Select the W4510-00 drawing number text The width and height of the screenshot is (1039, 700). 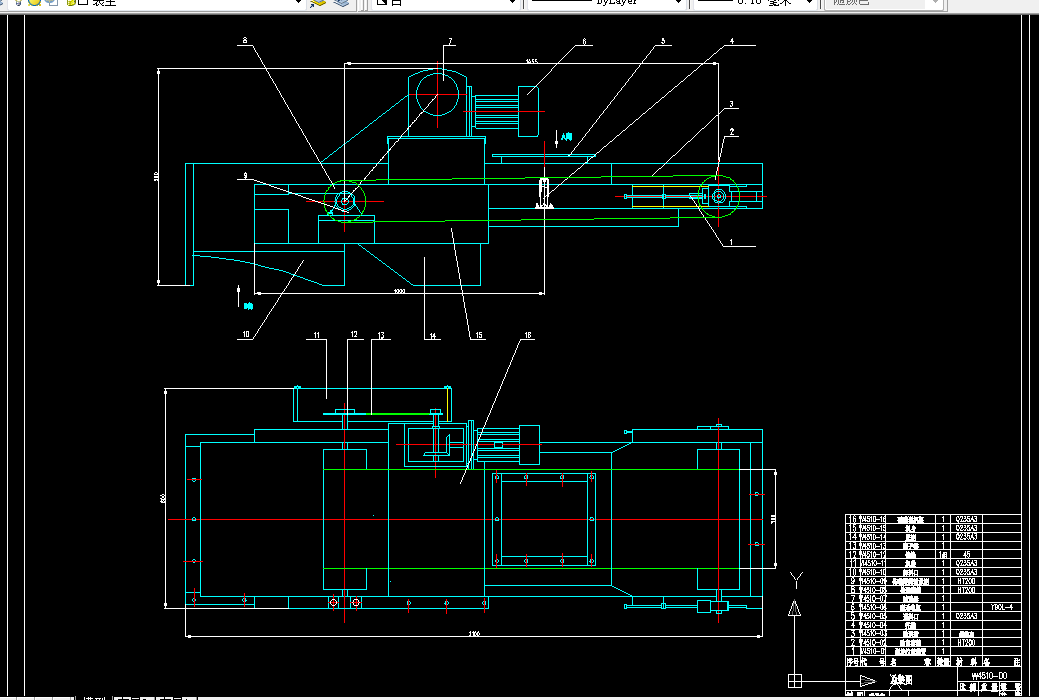[989, 675]
